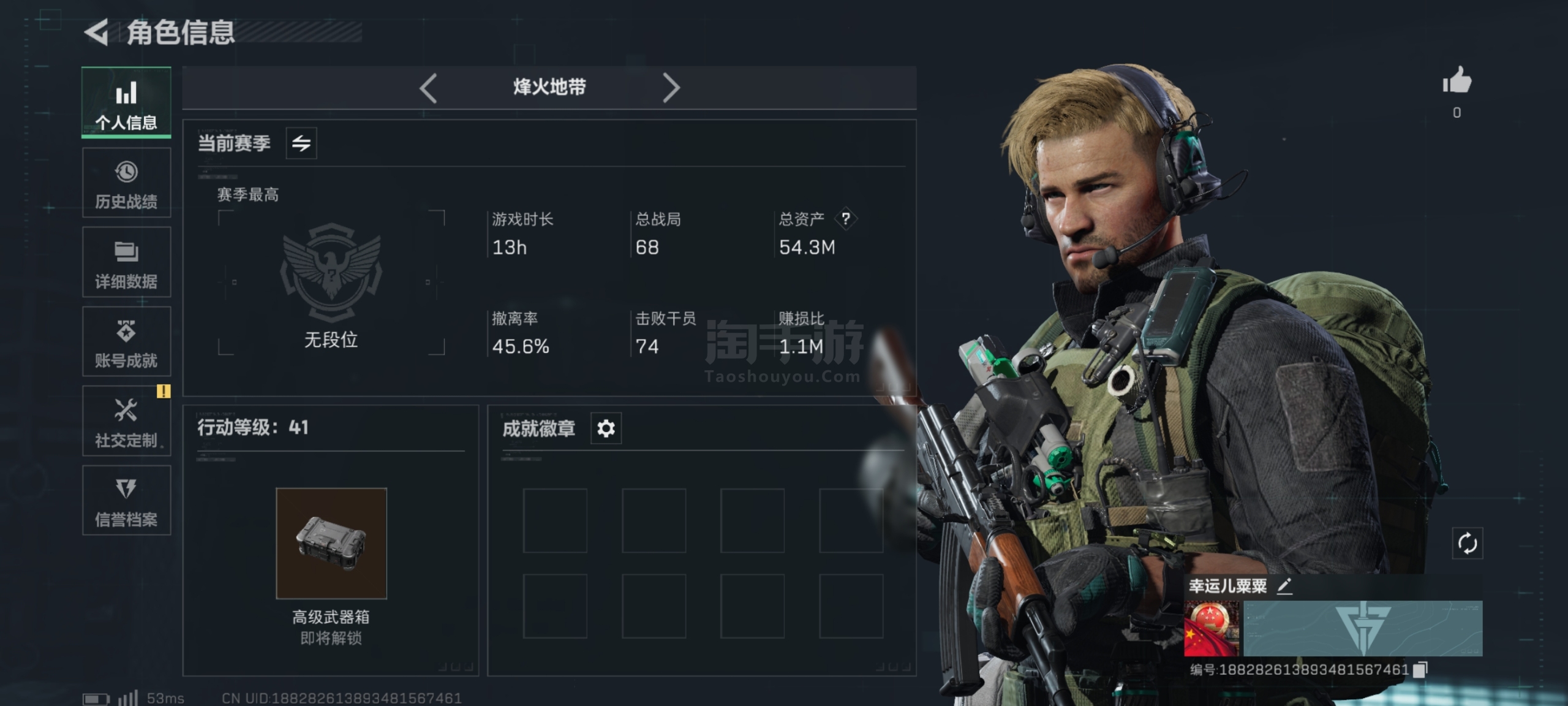Go to next mode with right chevron
This screenshot has height=706, width=1568.
(x=671, y=88)
